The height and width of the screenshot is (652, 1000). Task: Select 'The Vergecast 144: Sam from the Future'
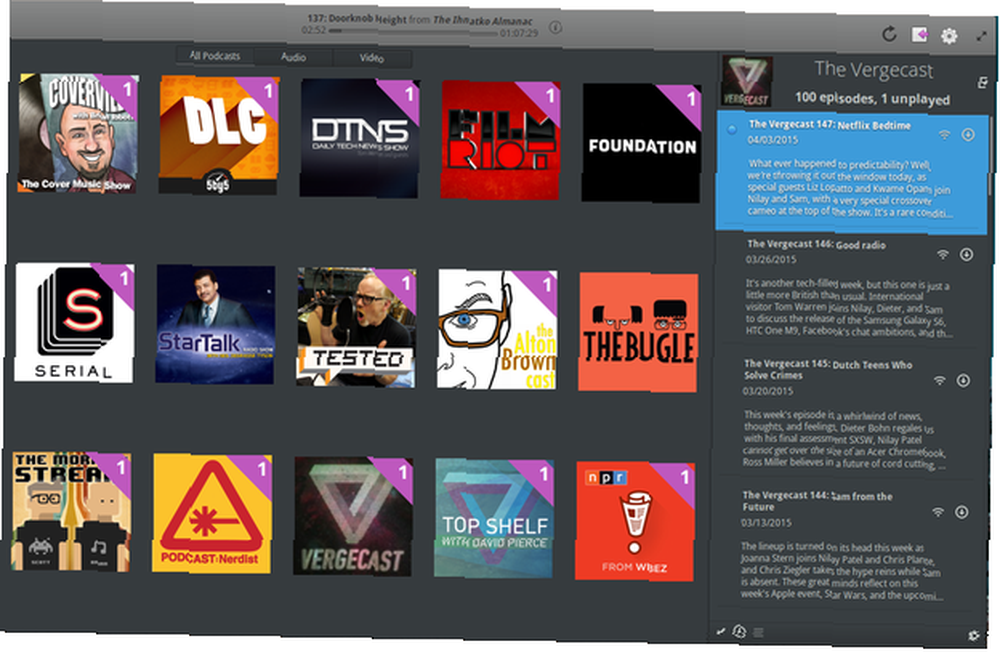(817, 501)
